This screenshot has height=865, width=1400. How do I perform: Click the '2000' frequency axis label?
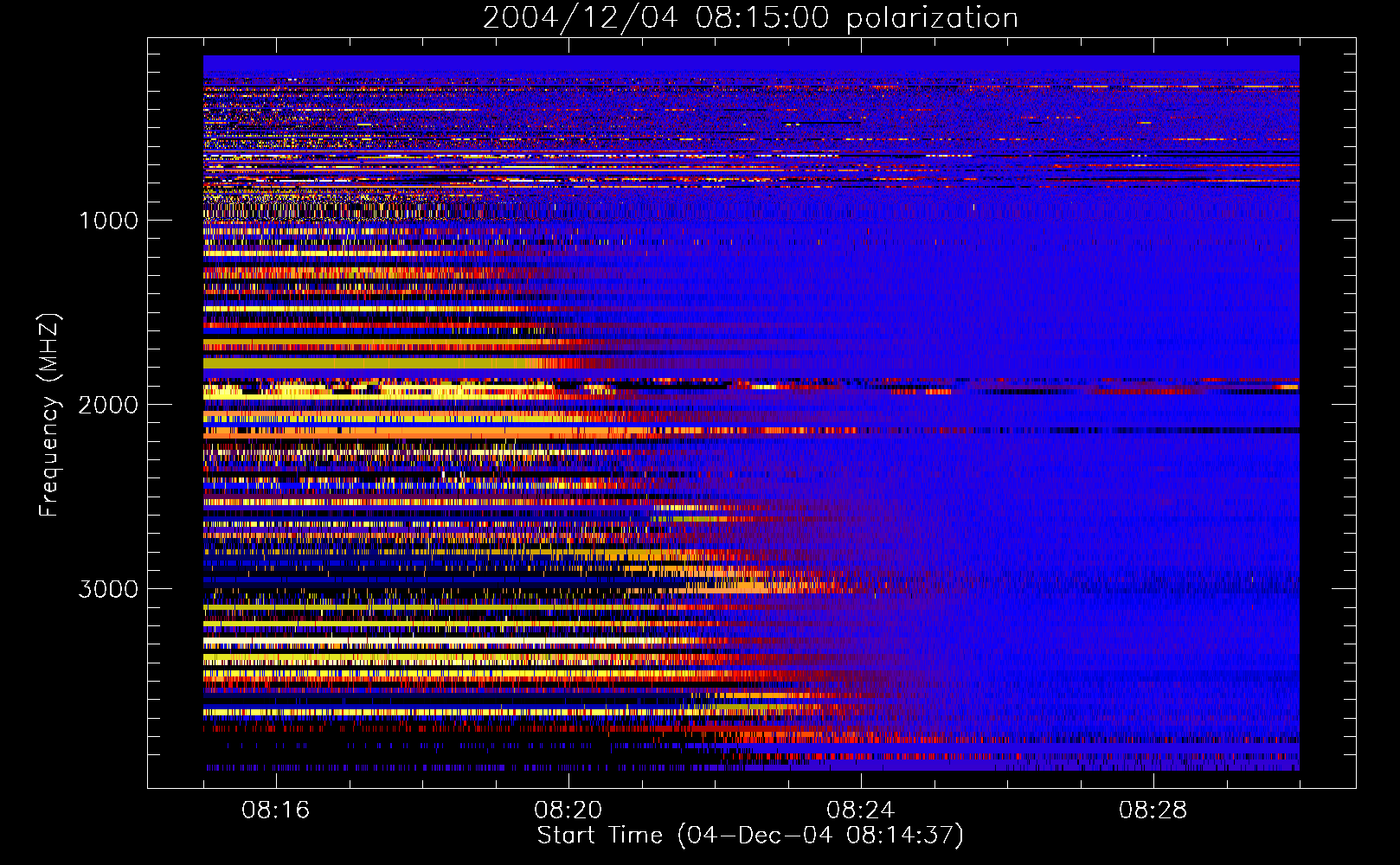108,405
